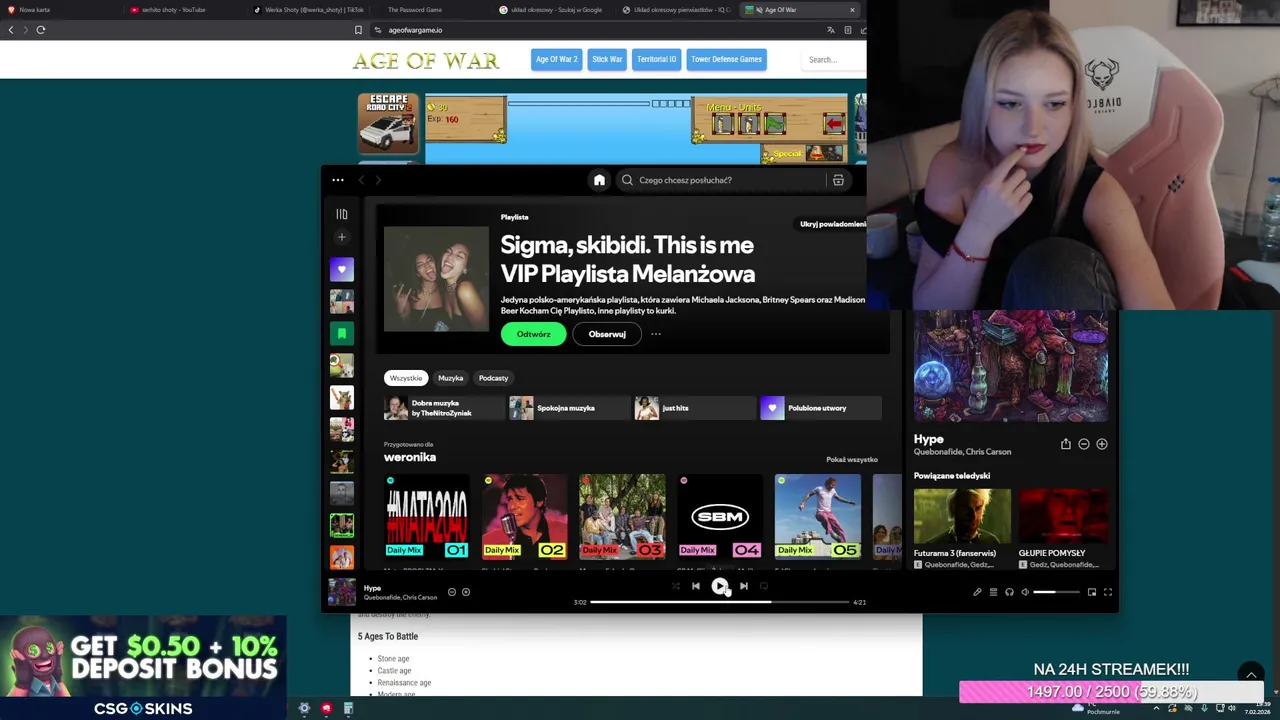Select the Wszystkie filter chip
This screenshot has height=720, width=1280.
[406, 378]
